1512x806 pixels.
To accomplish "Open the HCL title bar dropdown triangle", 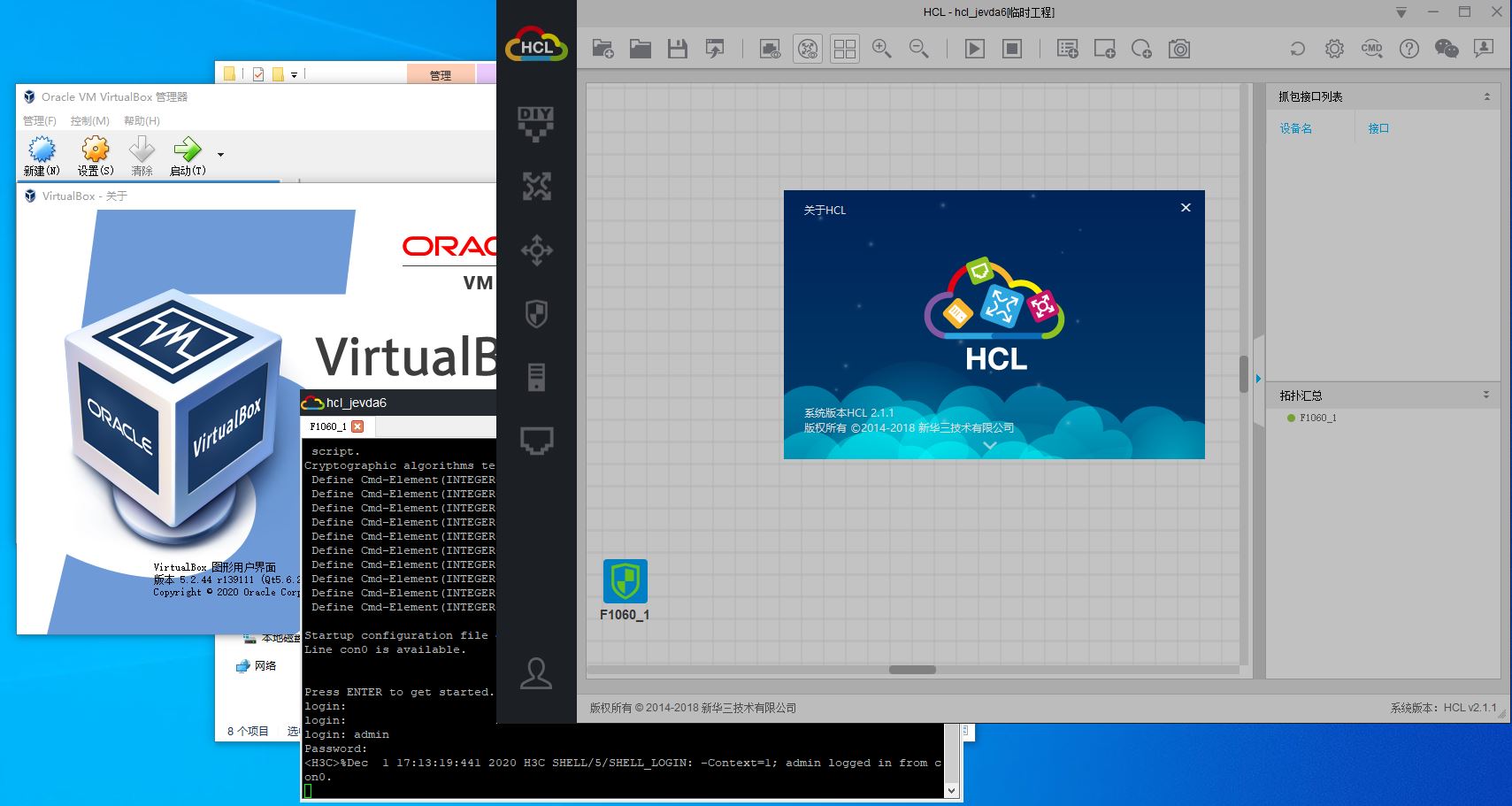I will click(x=1401, y=13).
